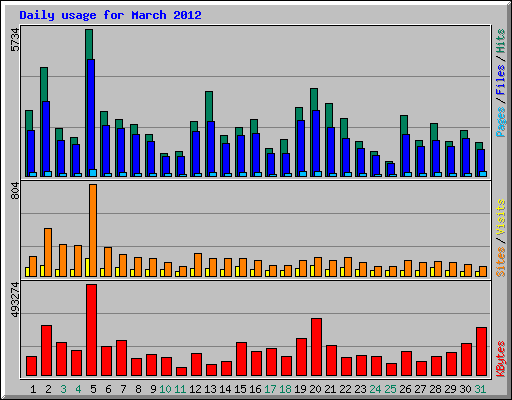Click the day 28 axis label

pyautogui.click(x=435, y=389)
